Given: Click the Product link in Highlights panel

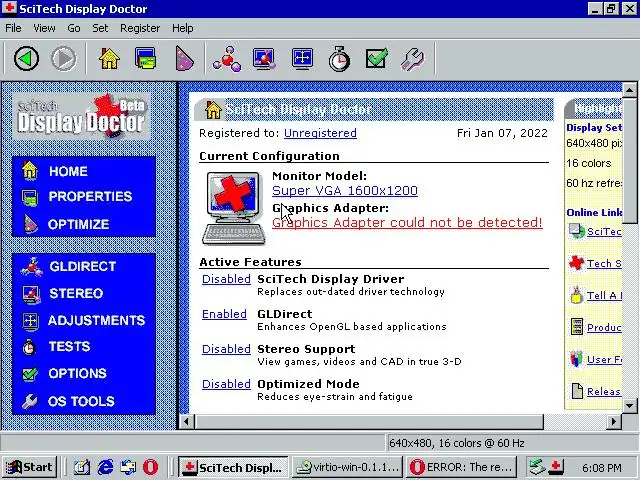Looking at the screenshot, I should pos(604,327).
